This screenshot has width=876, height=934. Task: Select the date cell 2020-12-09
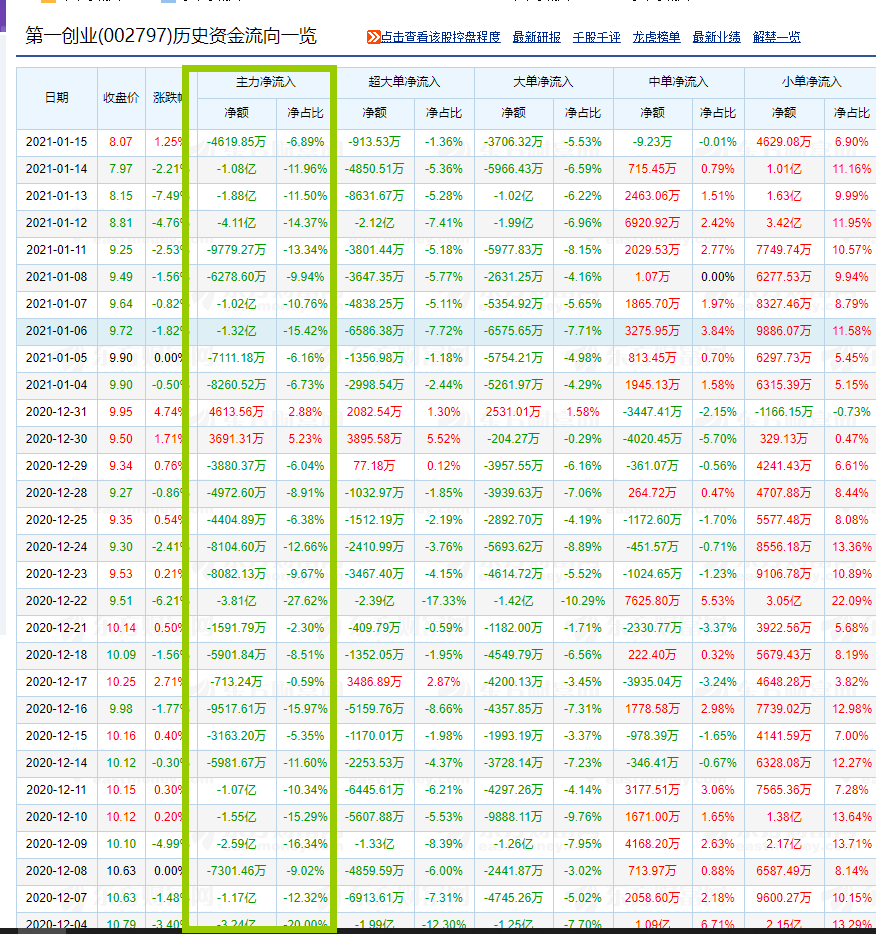[x=57, y=844]
